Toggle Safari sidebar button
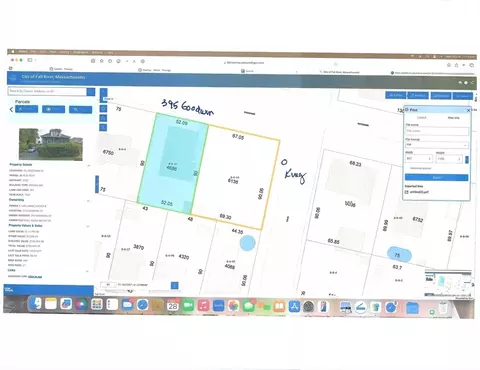Viewport: 480px width, 370px height. [x=30, y=60]
